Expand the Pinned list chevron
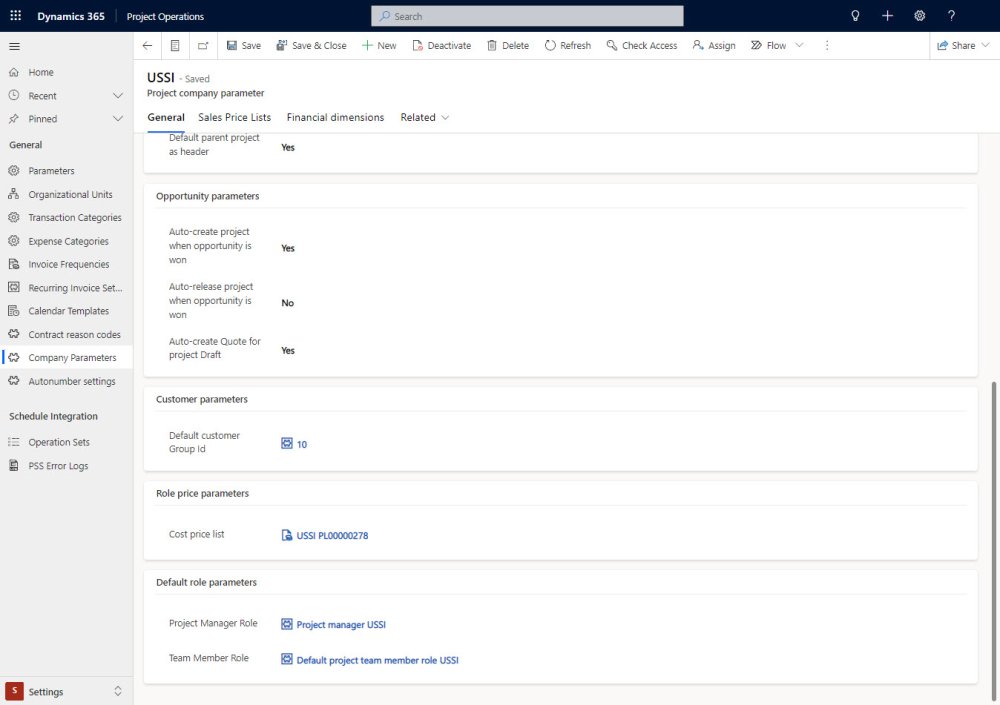This screenshot has width=1000, height=705. point(118,119)
